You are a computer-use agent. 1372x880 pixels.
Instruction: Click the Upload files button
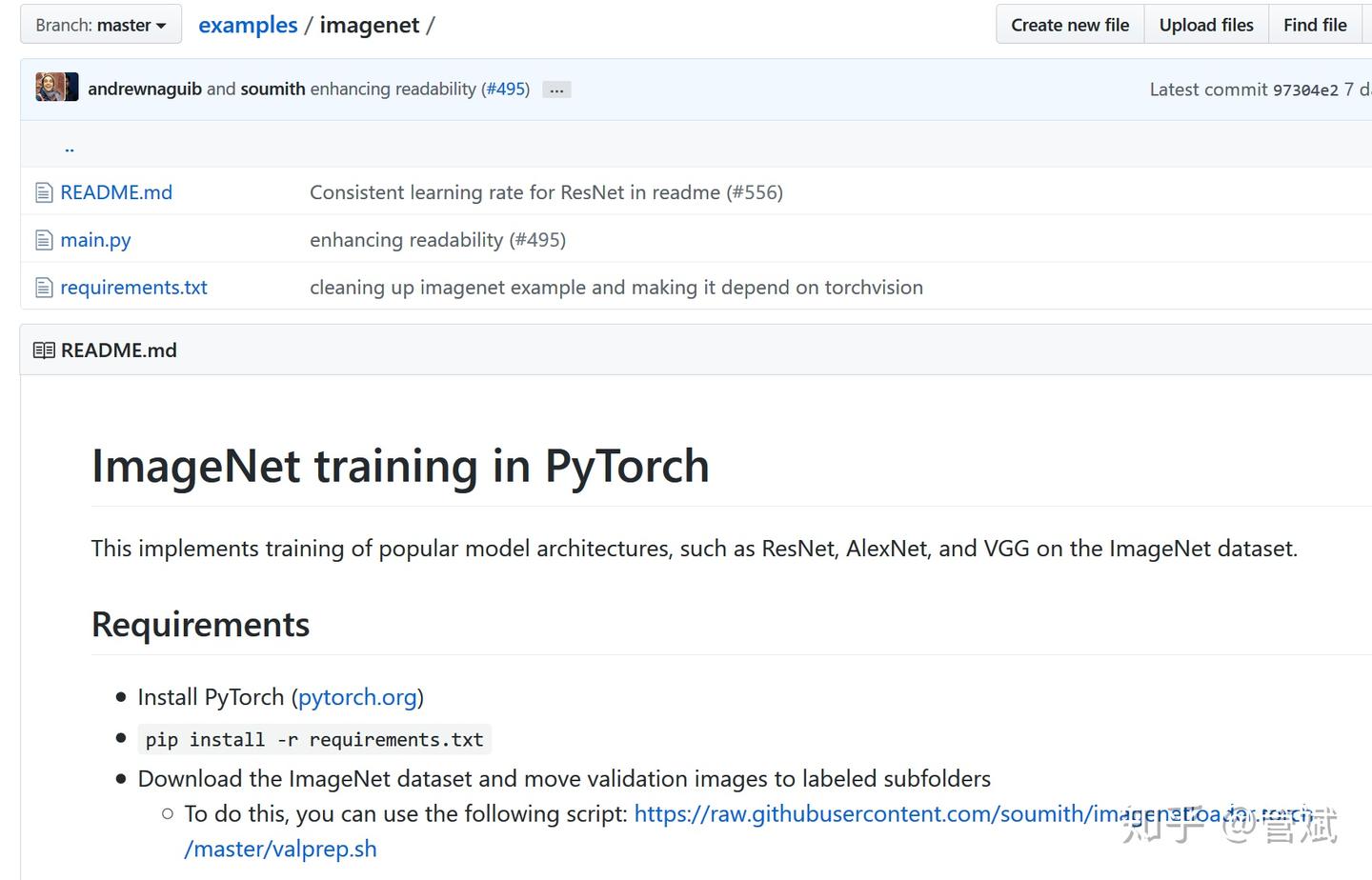pos(1206,24)
